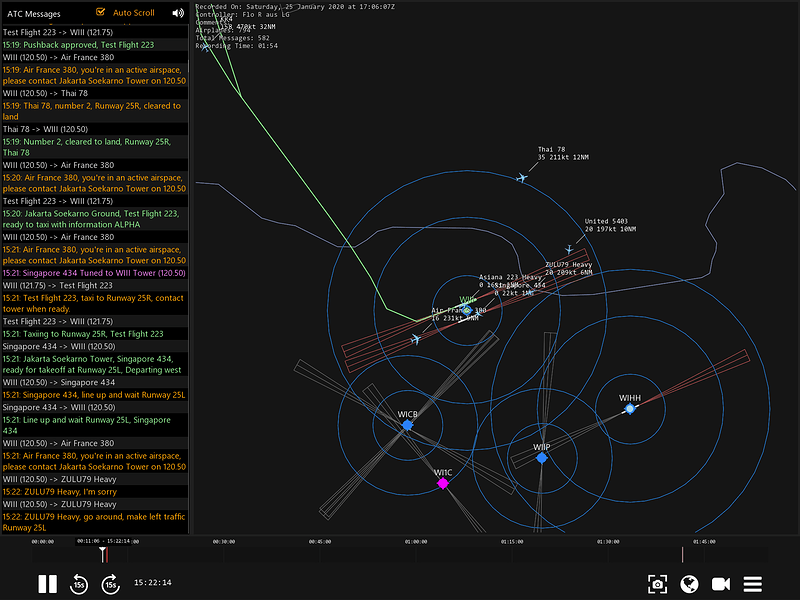Image resolution: width=800 pixels, height=600 pixels.
Task: Jump to the 01:00:00 timeline mark
Action: point(416,542)
